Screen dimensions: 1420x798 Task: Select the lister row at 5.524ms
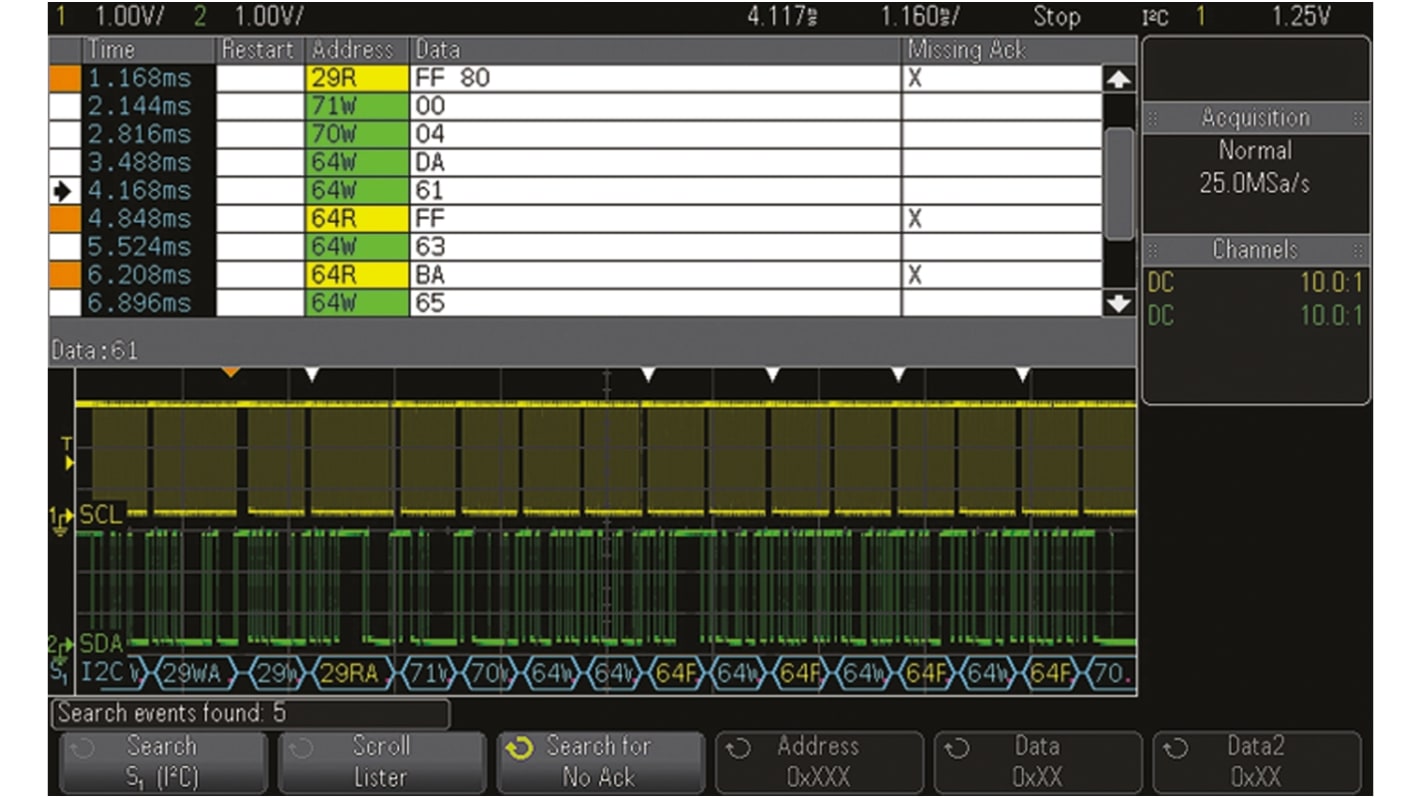point(576,246)
